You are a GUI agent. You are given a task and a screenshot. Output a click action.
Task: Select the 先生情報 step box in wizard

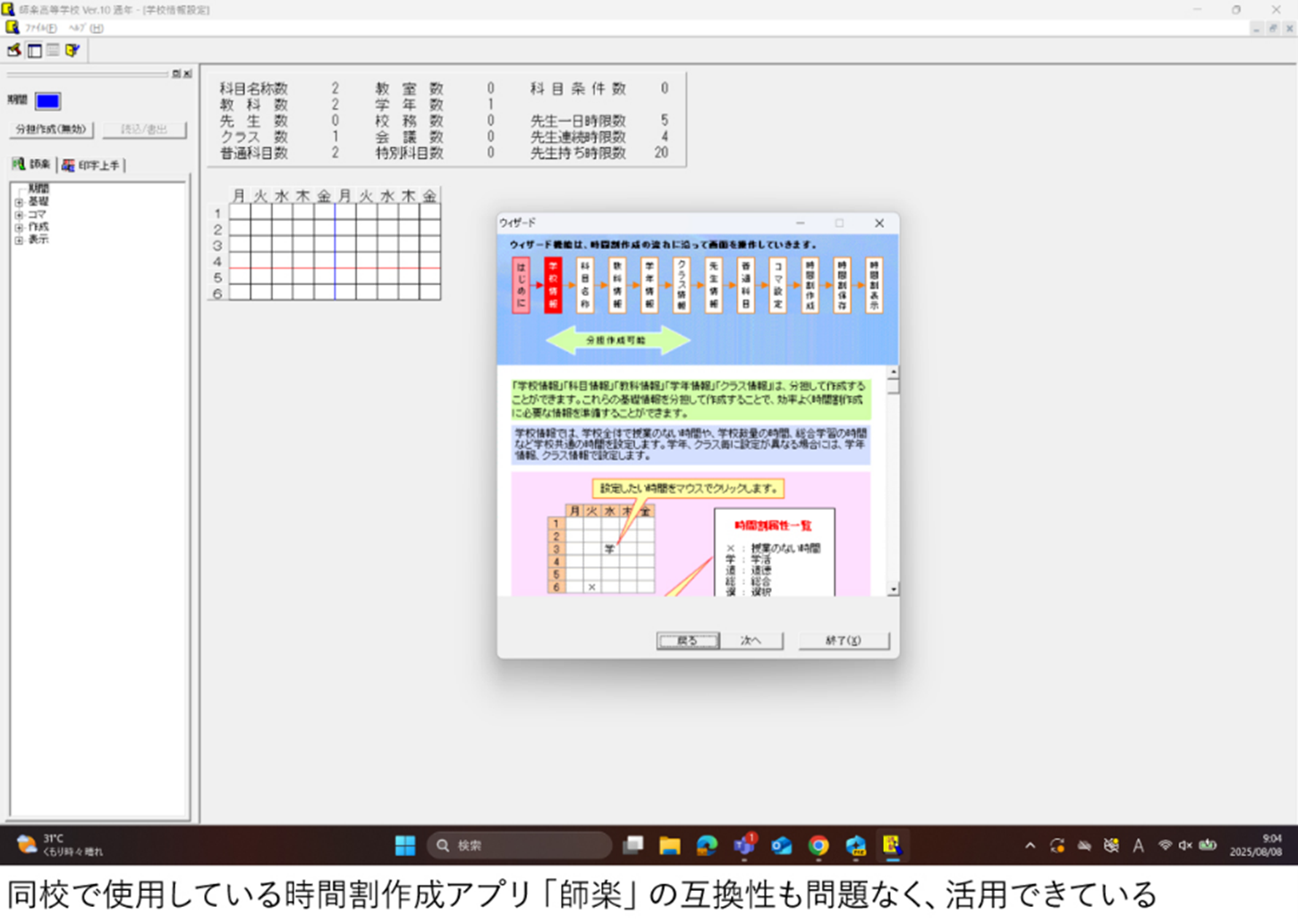(x=713, y=285)
